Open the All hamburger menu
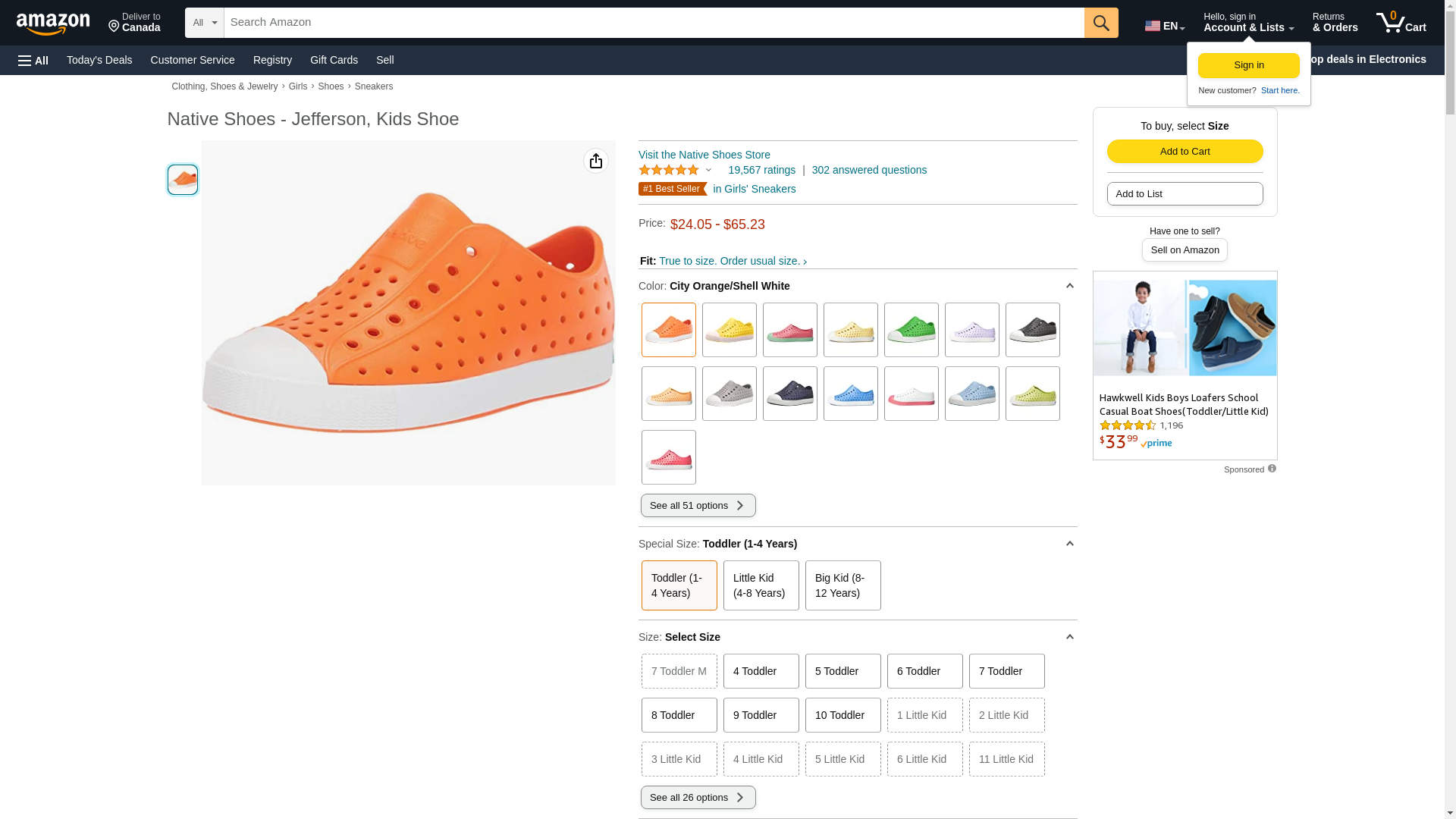This screenshot has width=1456, height=819. 33,60
